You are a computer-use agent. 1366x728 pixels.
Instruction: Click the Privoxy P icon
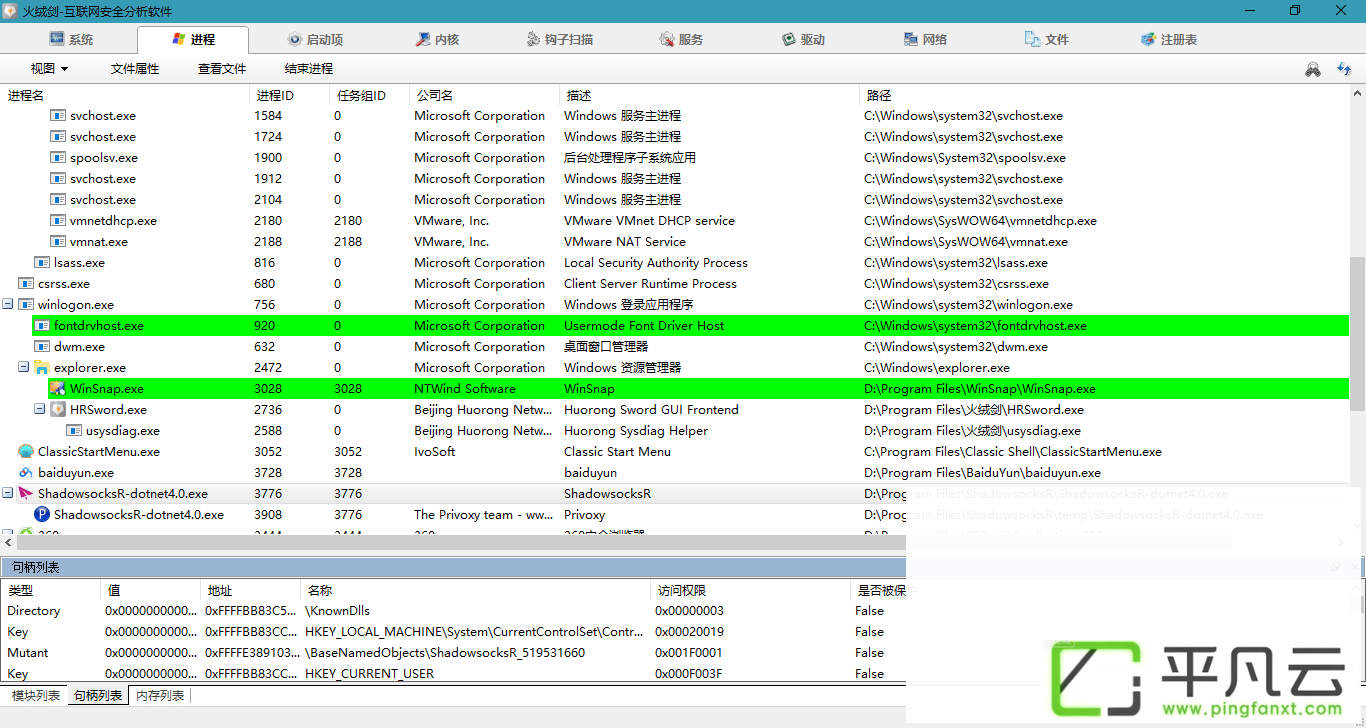(x=42, y=514)
